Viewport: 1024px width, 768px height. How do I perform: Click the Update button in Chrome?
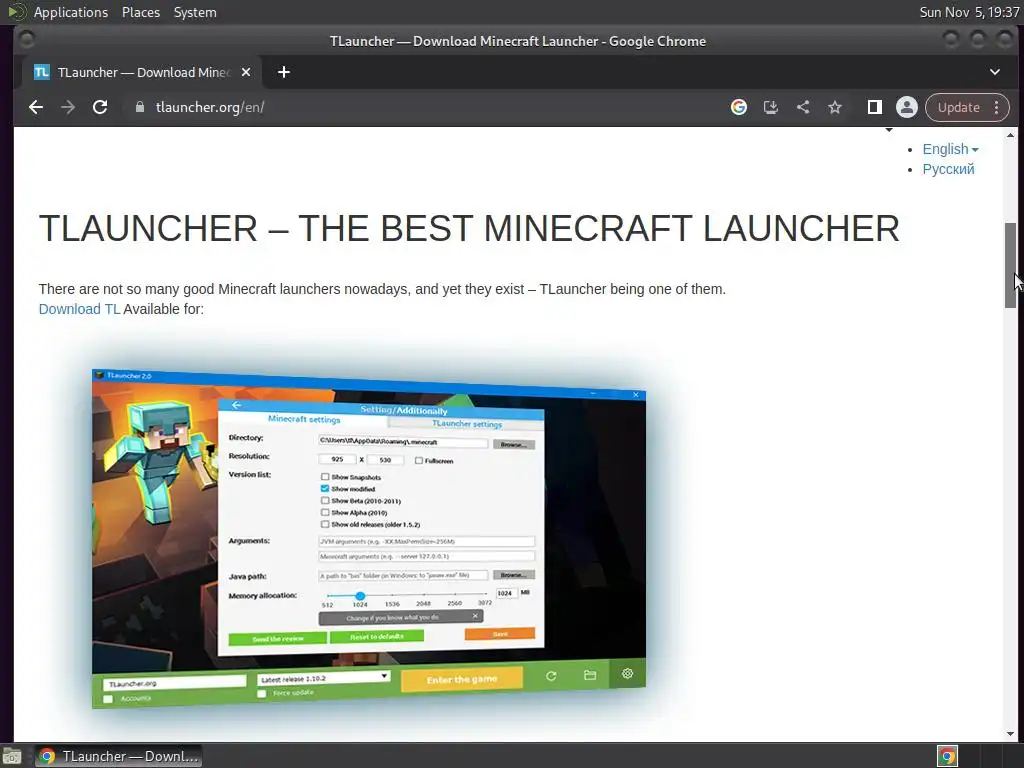(x=958, y=107)
